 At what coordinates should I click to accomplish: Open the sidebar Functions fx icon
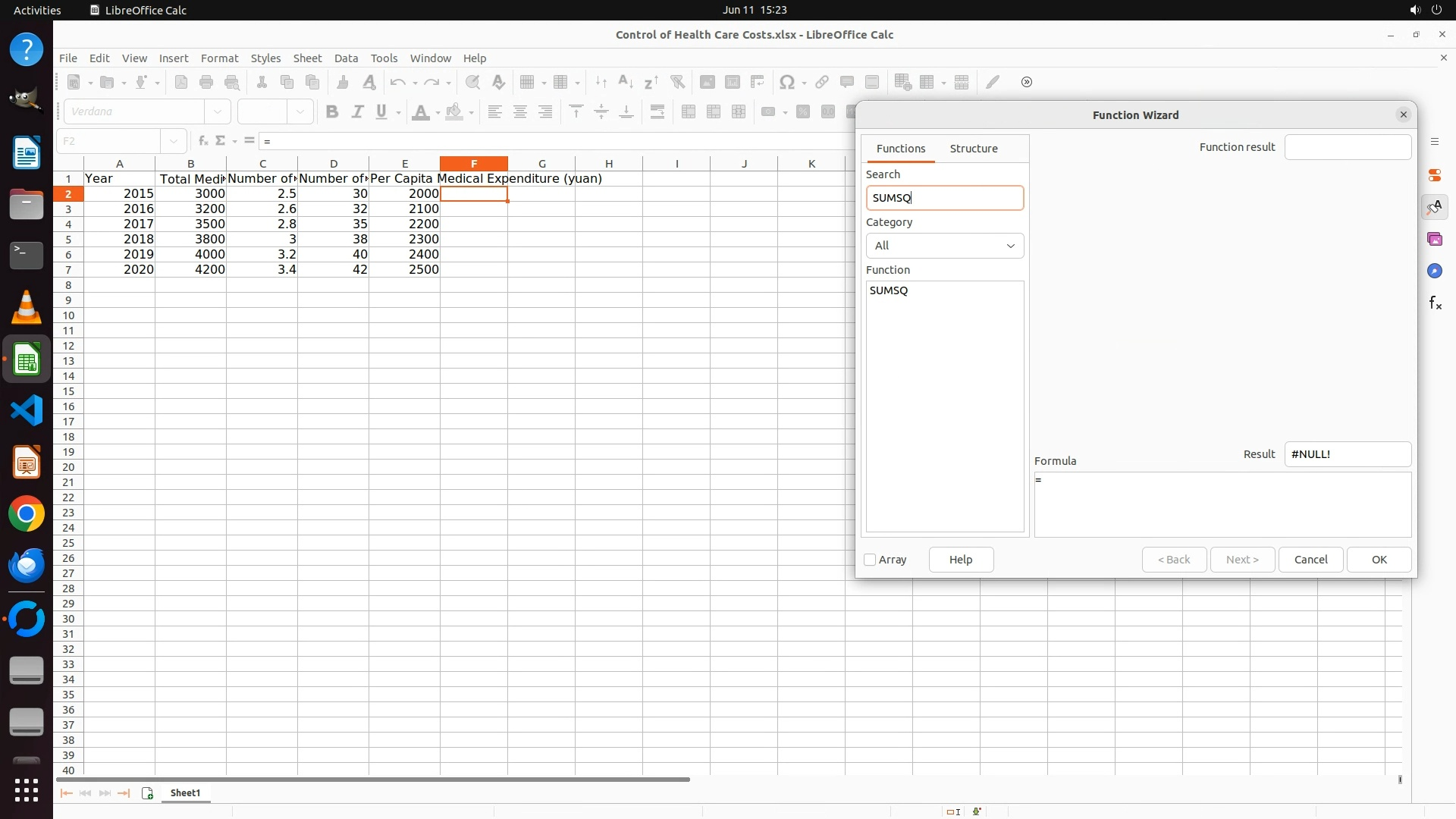coord(1435,303)
